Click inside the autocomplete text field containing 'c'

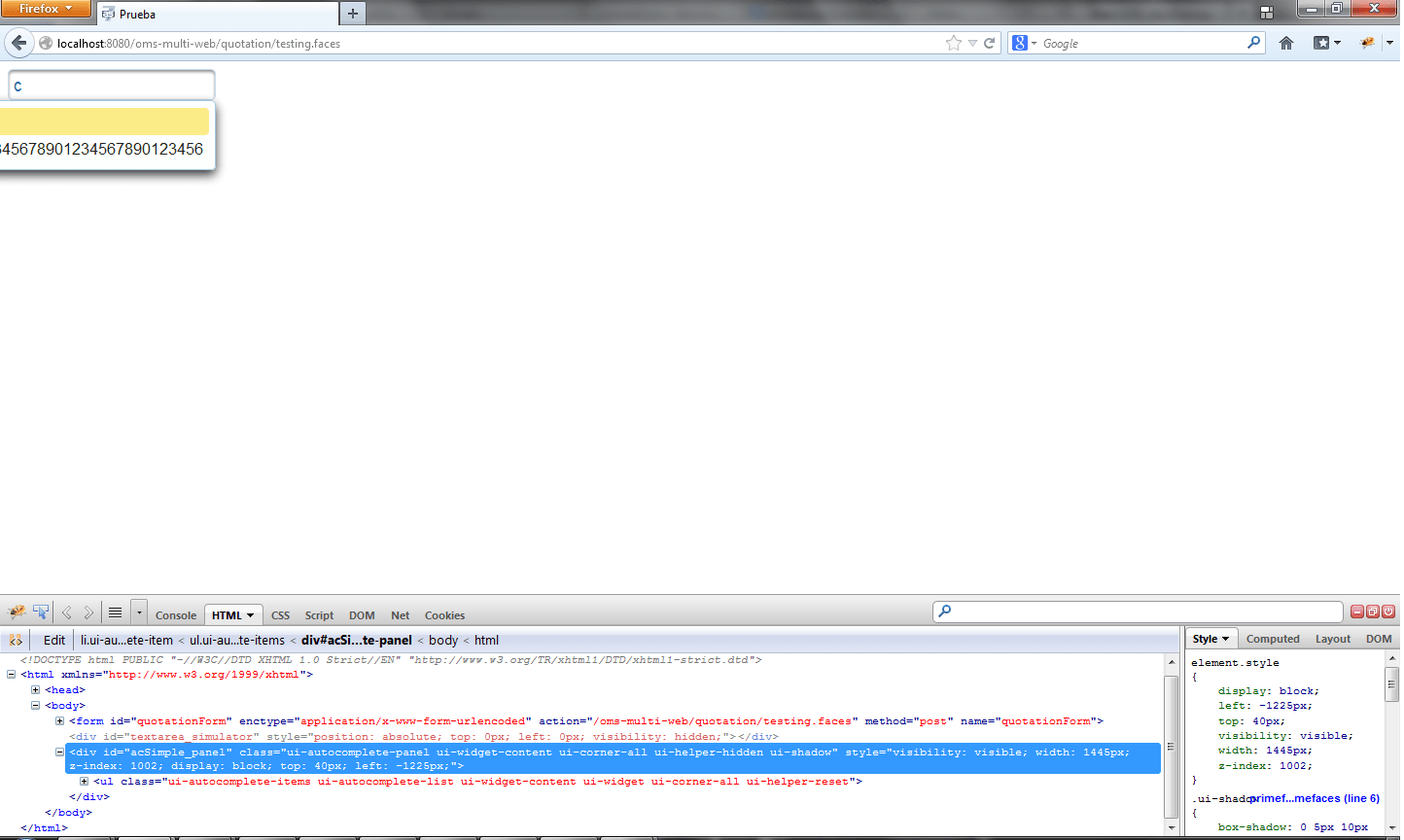pyautogui.click(x=111, y=86)
